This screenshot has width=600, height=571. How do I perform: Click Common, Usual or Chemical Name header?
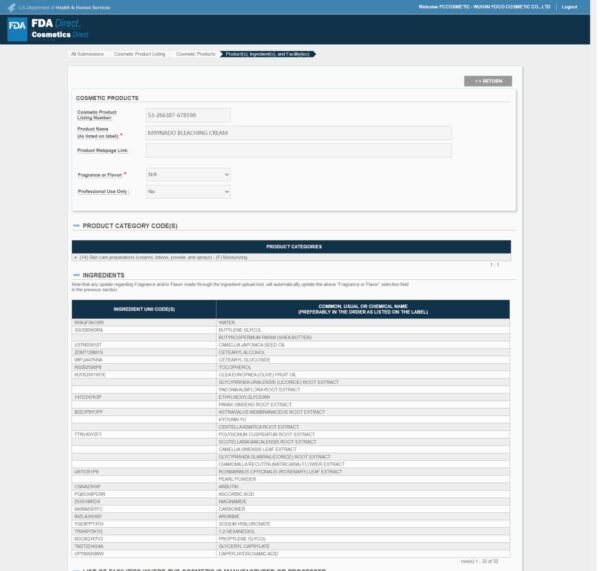coord(363,309)
